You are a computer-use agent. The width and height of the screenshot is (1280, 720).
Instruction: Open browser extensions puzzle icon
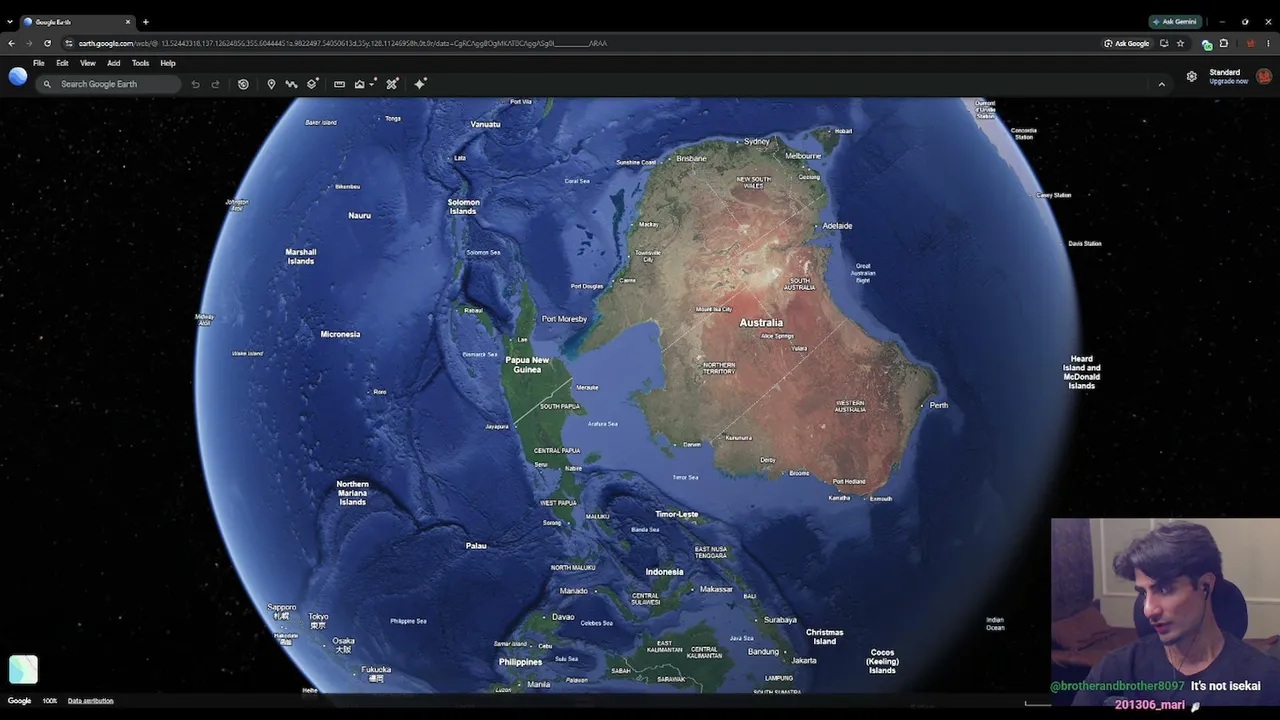[1223, 43]
